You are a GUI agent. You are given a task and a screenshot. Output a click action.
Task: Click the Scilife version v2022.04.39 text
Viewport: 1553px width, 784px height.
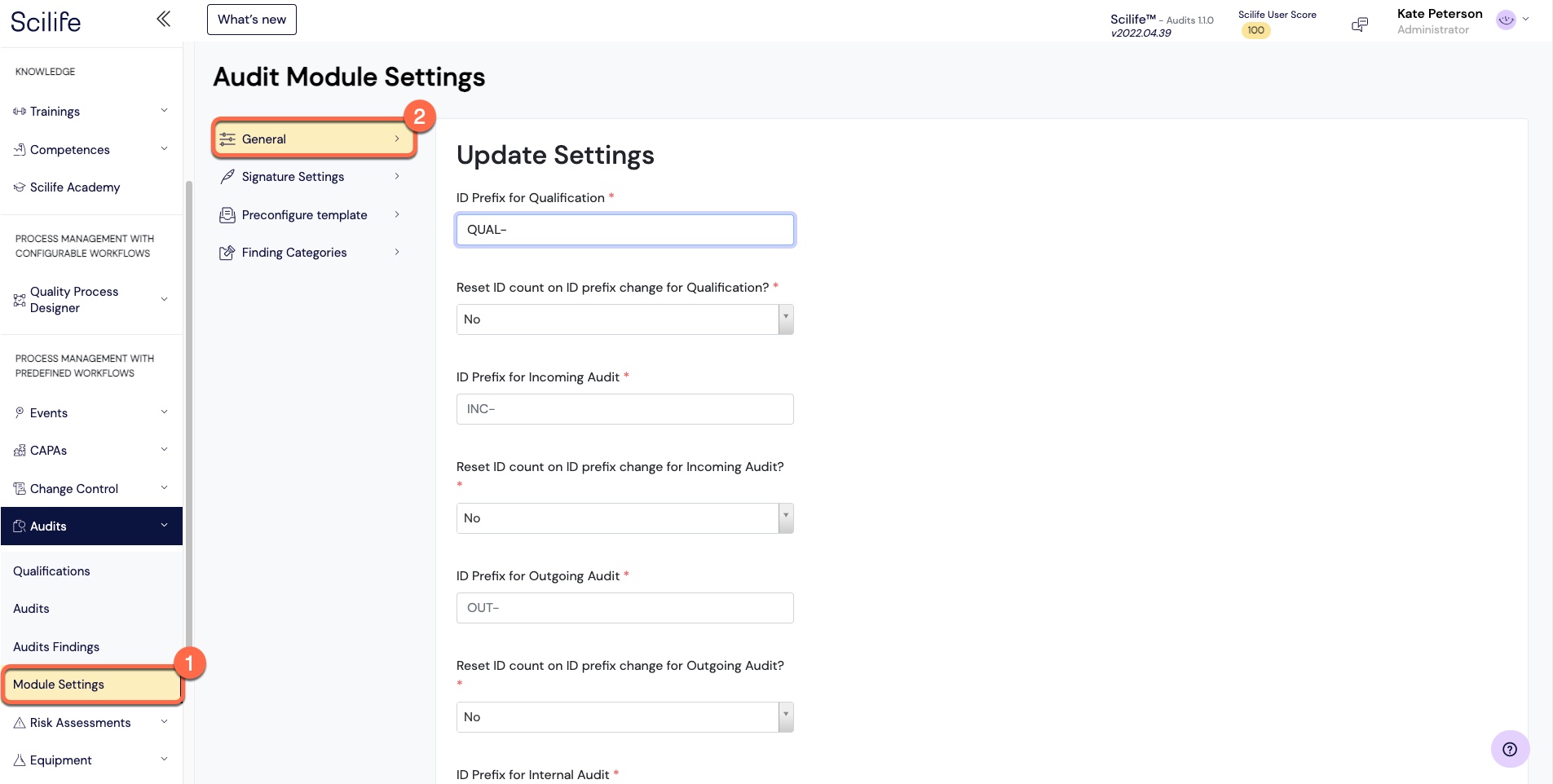(x=1140, y=33)
